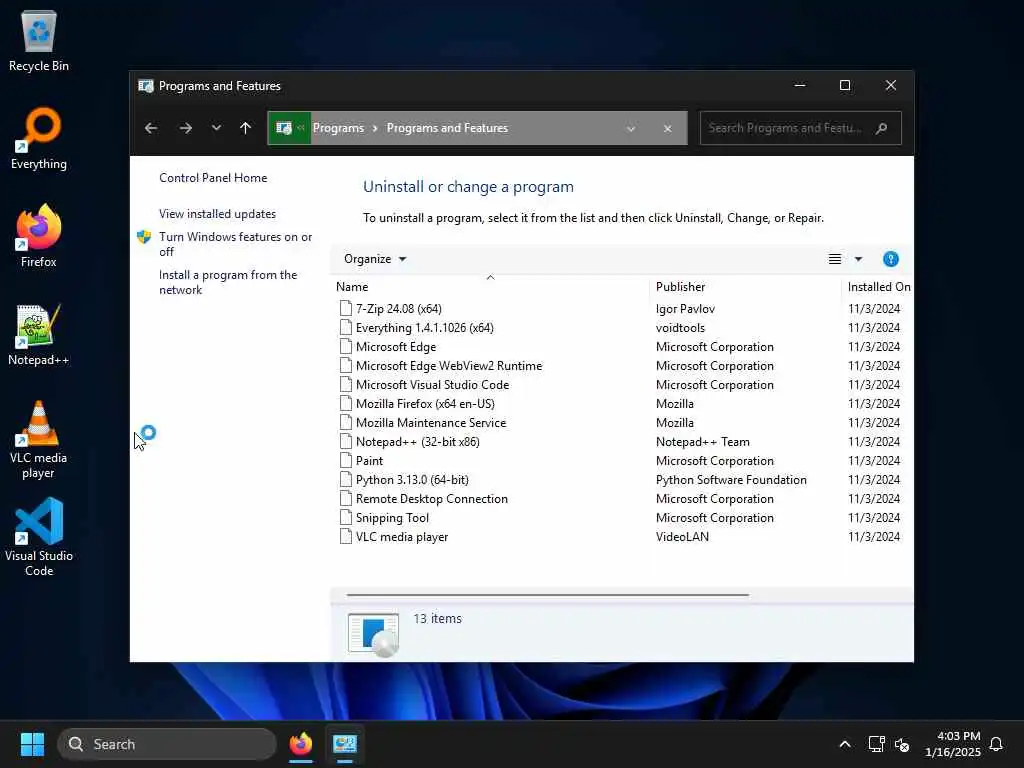Expand the view options dropdown arrow
This screenshot has width=1024, height=768.
click(858, 259)
